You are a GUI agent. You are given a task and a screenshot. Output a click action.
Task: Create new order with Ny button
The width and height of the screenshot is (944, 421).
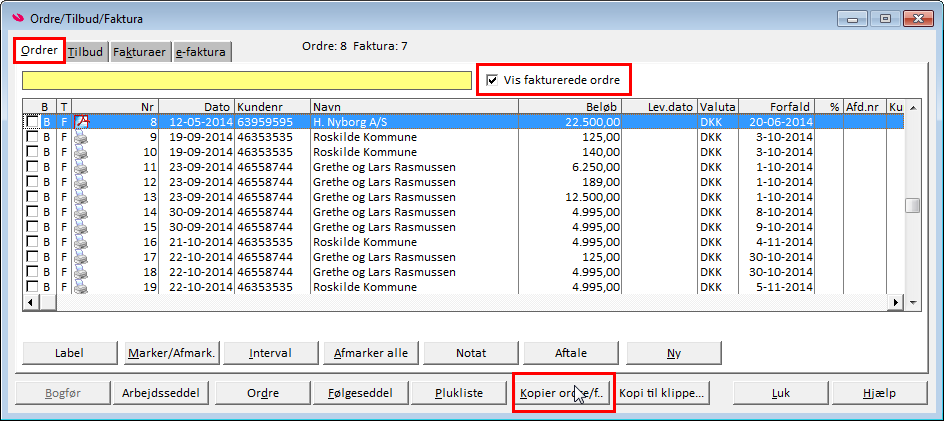point(674,353)
